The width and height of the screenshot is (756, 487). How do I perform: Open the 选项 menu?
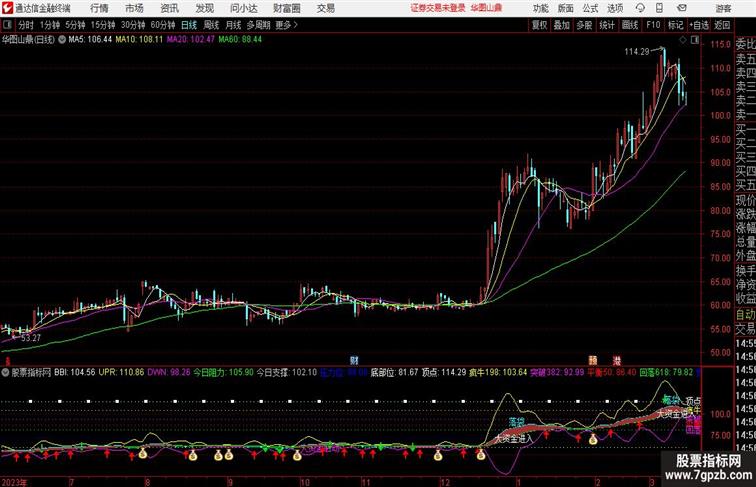tap(615, 8)
